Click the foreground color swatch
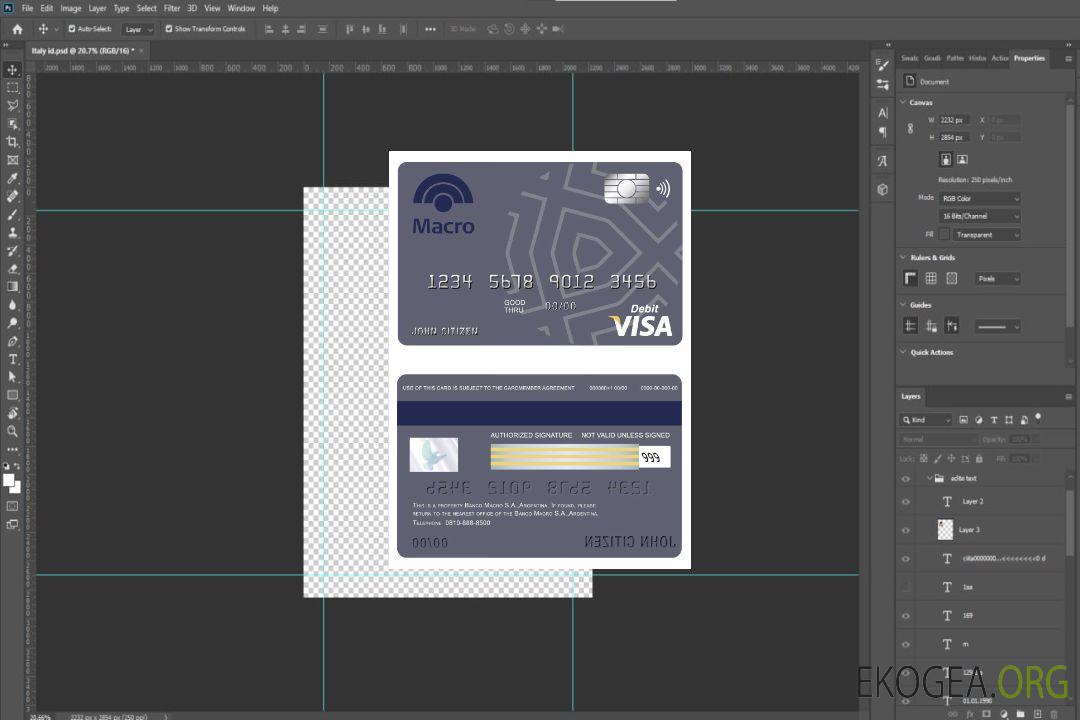The height and width of the screenshot is (720, 1080). click(x=8, y=480)
